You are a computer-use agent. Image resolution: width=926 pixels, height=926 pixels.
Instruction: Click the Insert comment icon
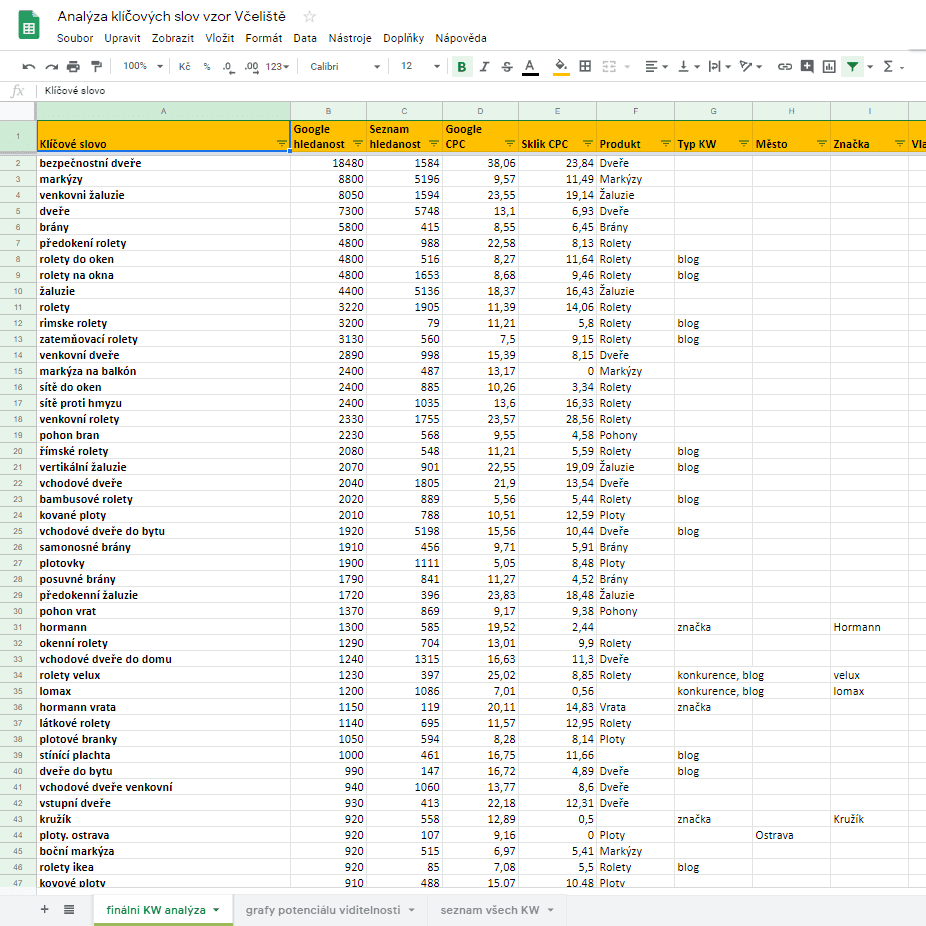point(807,67)
